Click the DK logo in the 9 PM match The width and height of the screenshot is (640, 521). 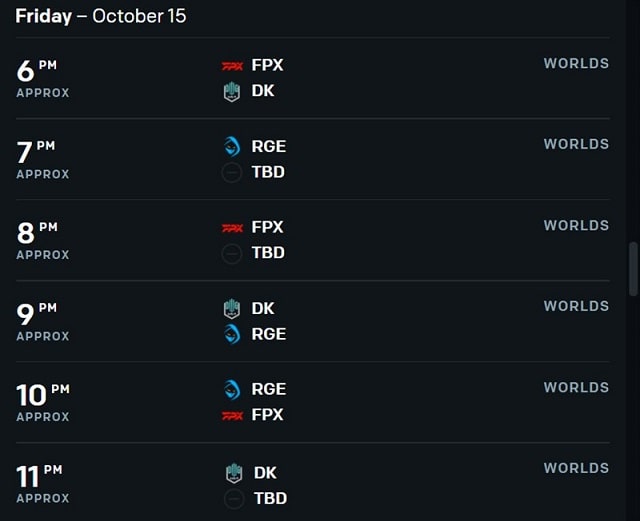click(232, 309)
